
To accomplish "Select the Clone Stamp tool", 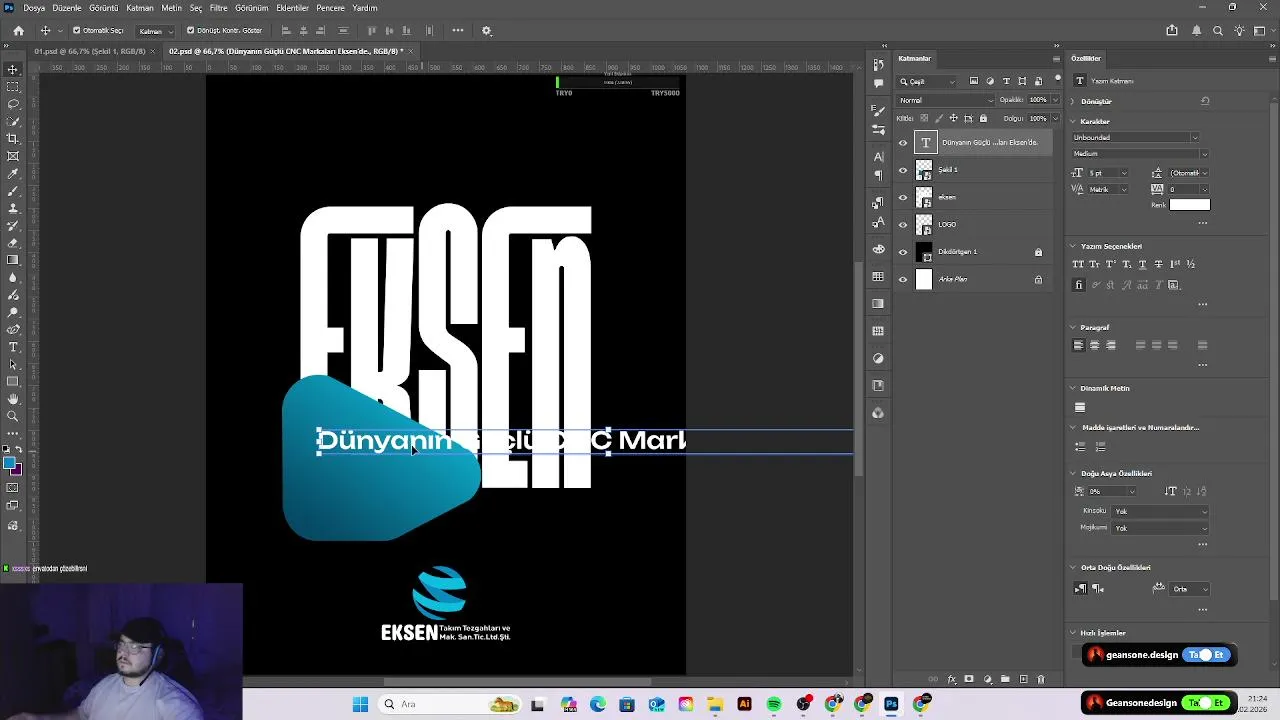I will [x=13, y=208].
